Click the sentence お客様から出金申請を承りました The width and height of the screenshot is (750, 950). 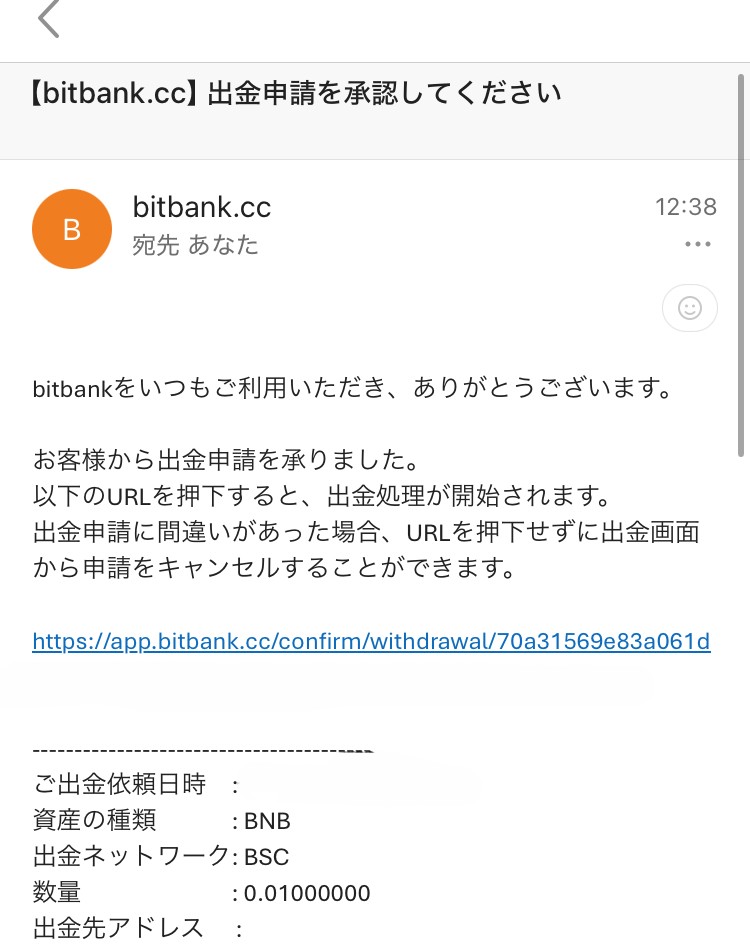point(224,463)
